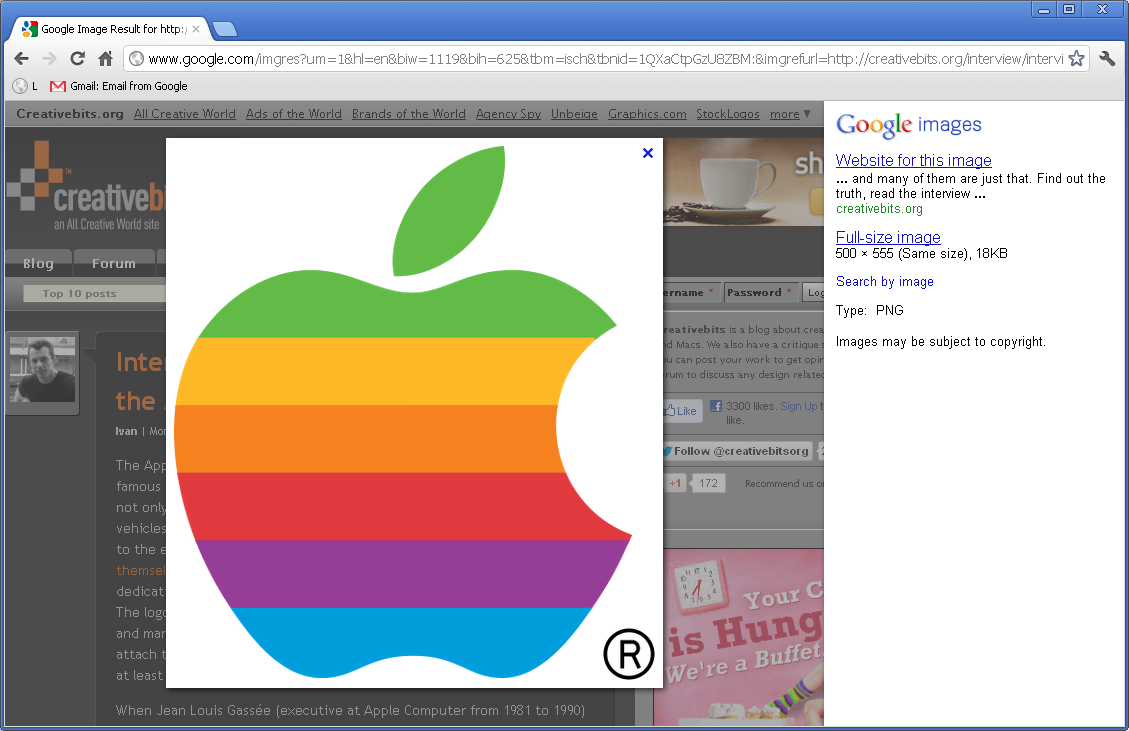This screenshot has height=731, width=1129.
Task: Reload the page with the refresh icon
Action: (x=78, y=58)
